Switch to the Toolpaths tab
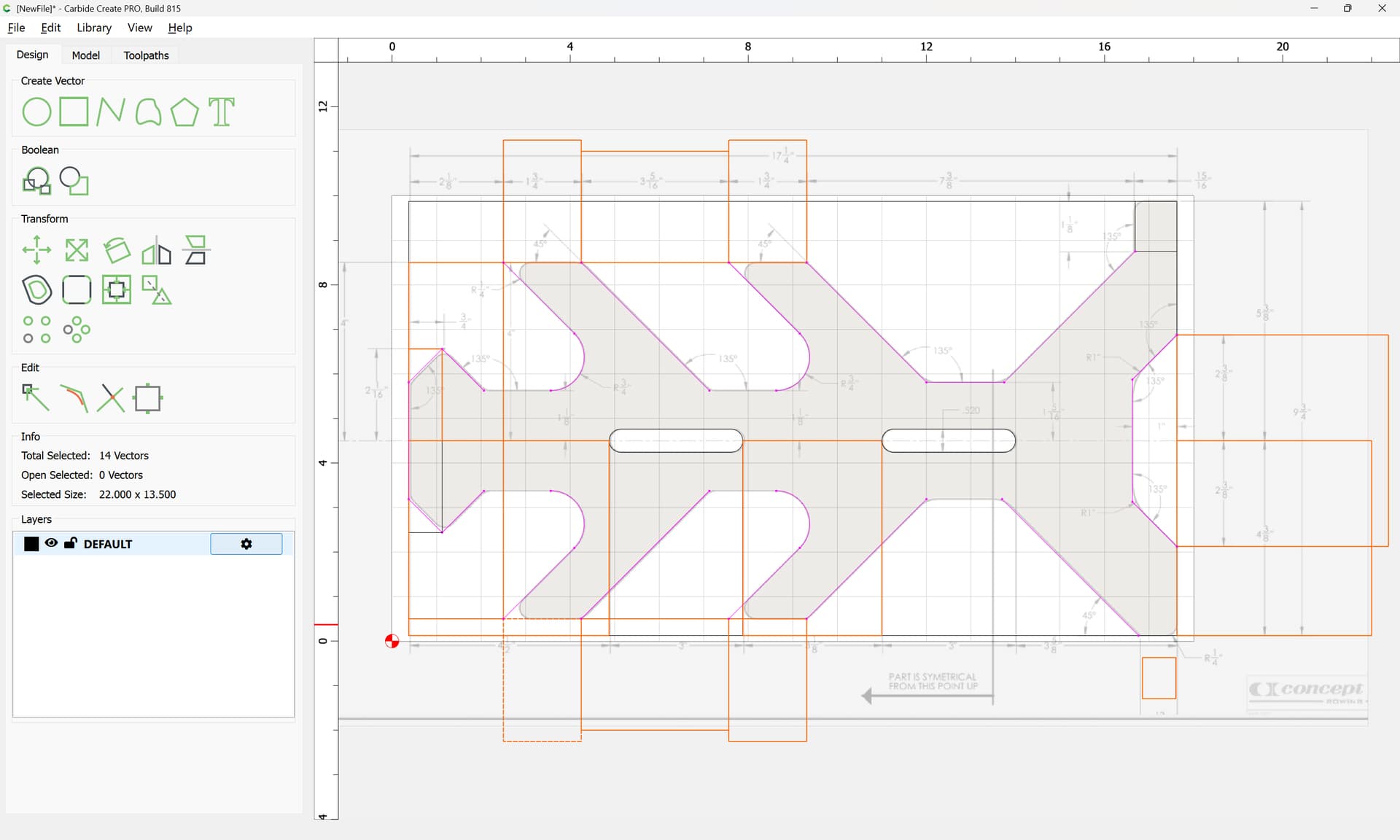Image resolution: width=1400 pixels, height=840 pixels. point(146,55)
